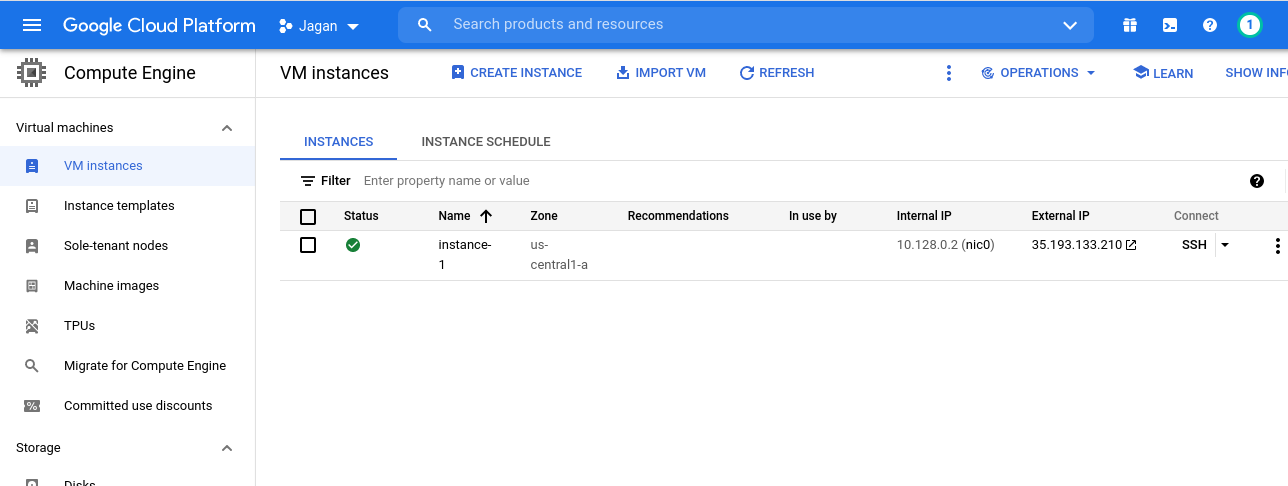
Task: Click the Committed use discounts percent icon
Action: click(32, 406)
